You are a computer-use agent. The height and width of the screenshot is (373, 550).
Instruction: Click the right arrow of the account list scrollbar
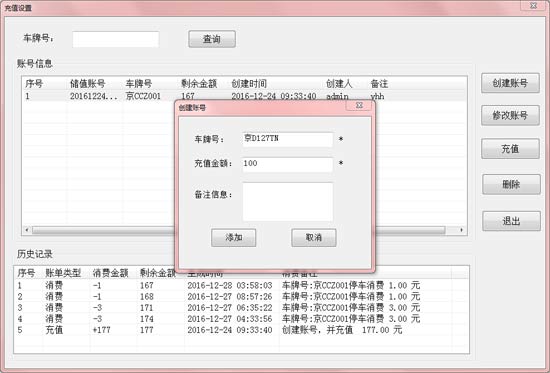tap(461, 230)
